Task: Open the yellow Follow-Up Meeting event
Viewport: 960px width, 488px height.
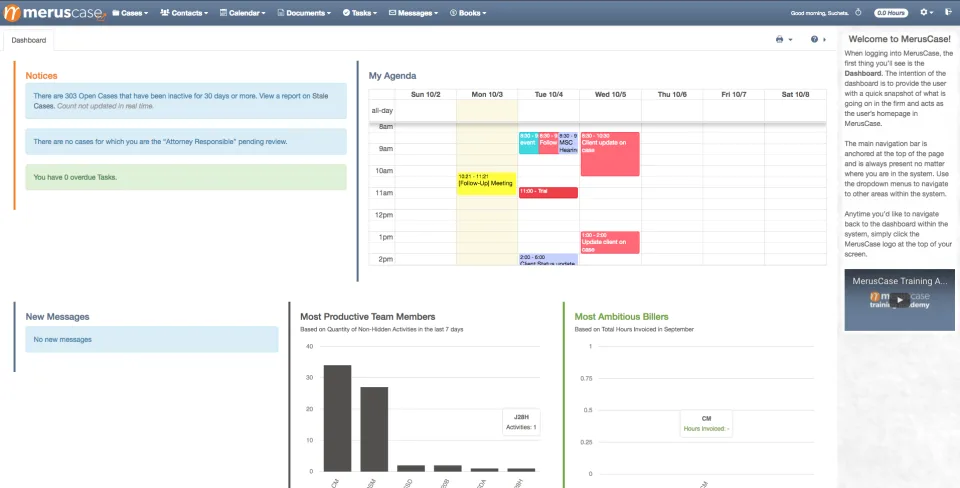Action: (487, 184)
